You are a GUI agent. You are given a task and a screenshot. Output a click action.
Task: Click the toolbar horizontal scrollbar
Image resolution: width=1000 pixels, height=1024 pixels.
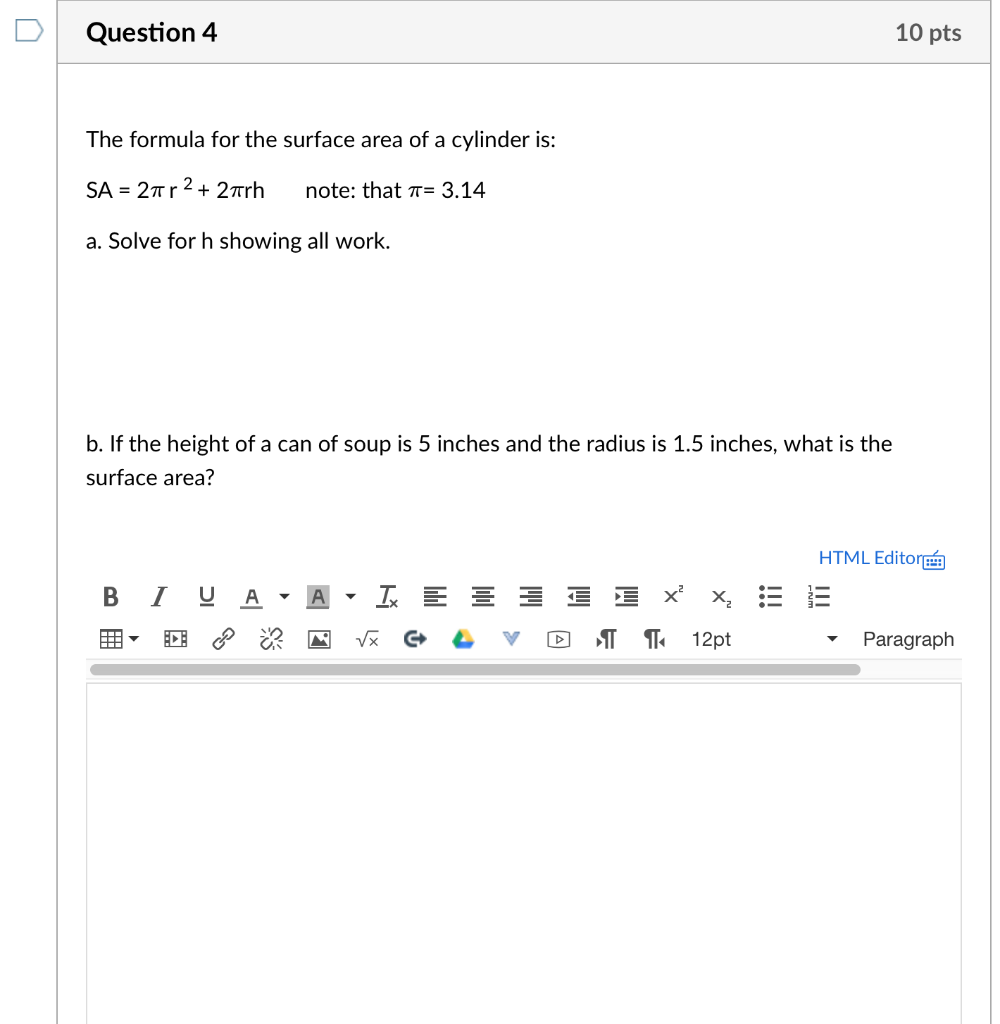pyautogui.click(x=475, y=669)
